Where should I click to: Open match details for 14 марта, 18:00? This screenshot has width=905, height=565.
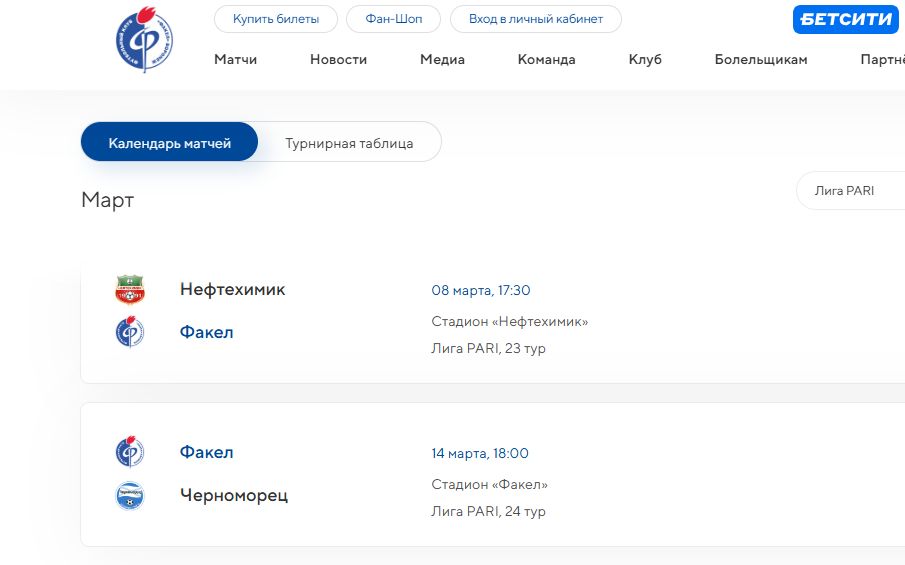click(480, 453)
